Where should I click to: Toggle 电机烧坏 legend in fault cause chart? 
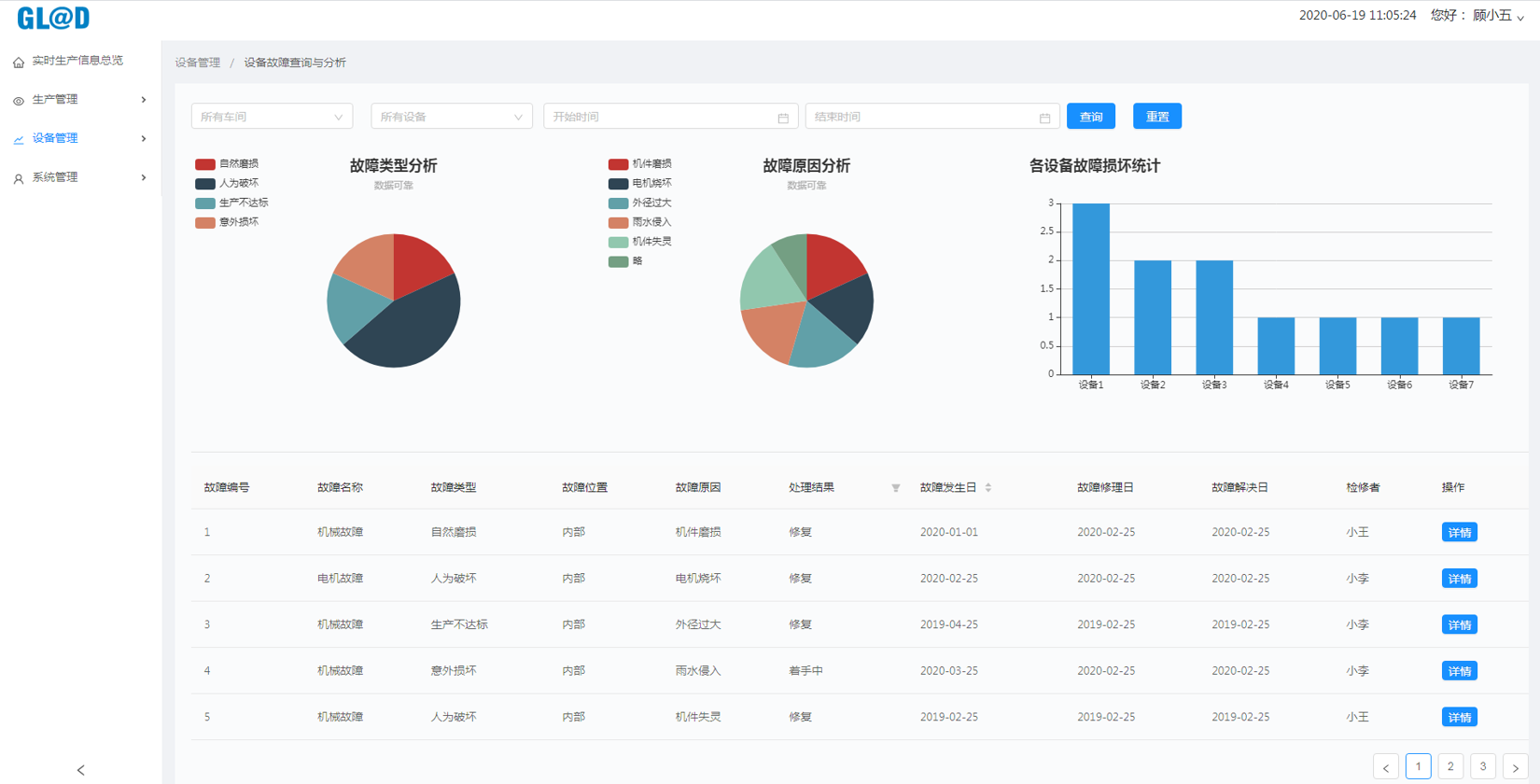pos(640,184)
